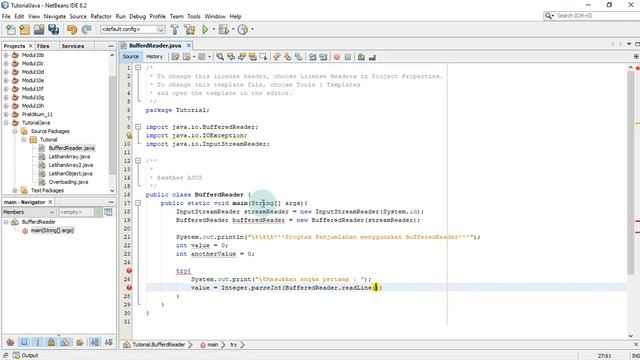Expand the Praktikum_11 project node
640x360 pixels.
6,114
